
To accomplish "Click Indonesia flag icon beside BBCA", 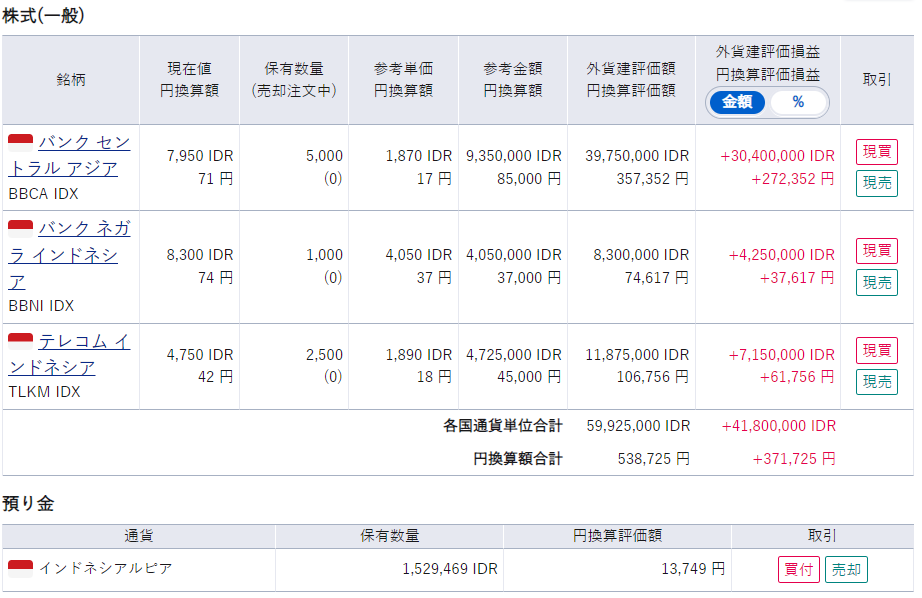I will point(21,142).
